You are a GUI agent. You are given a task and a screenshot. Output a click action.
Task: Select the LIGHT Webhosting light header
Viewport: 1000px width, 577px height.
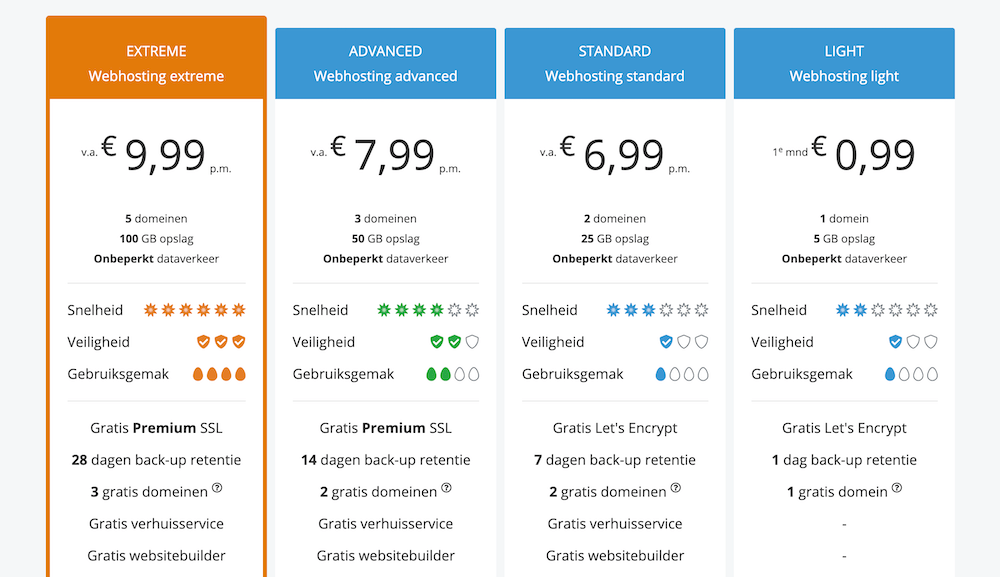(844, 63)
